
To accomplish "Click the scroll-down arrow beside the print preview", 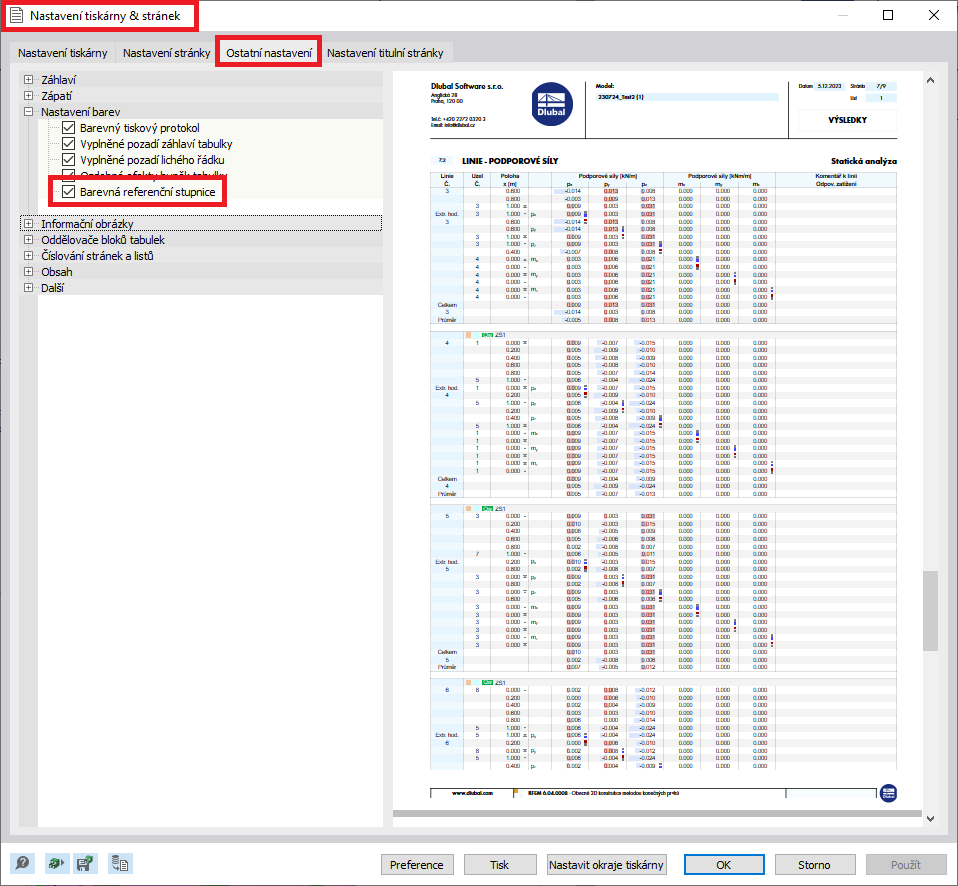I will click(930, 819).
